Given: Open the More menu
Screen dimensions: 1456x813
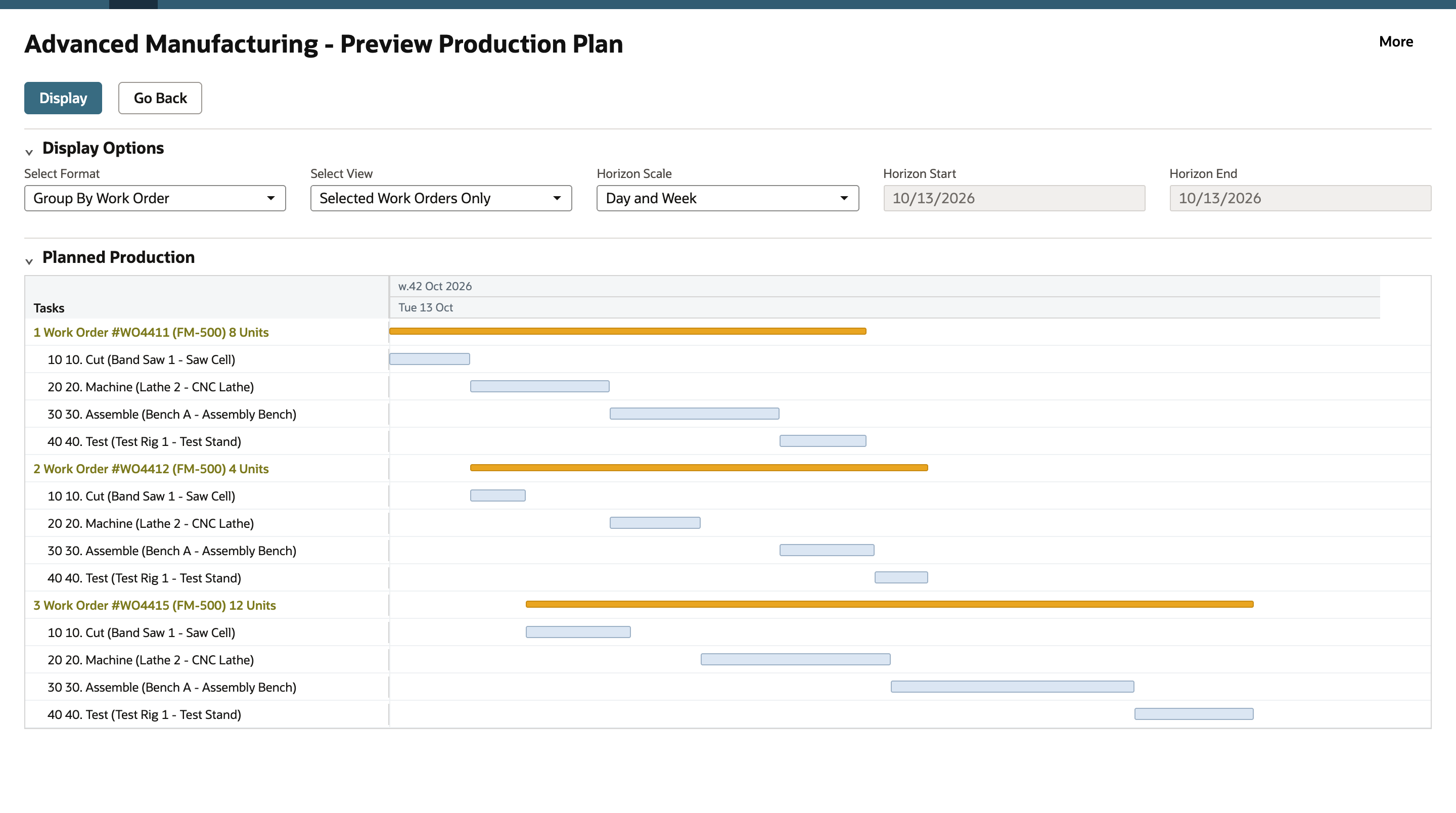Looking at the screenshot, I should click(x=1395, y=41).
